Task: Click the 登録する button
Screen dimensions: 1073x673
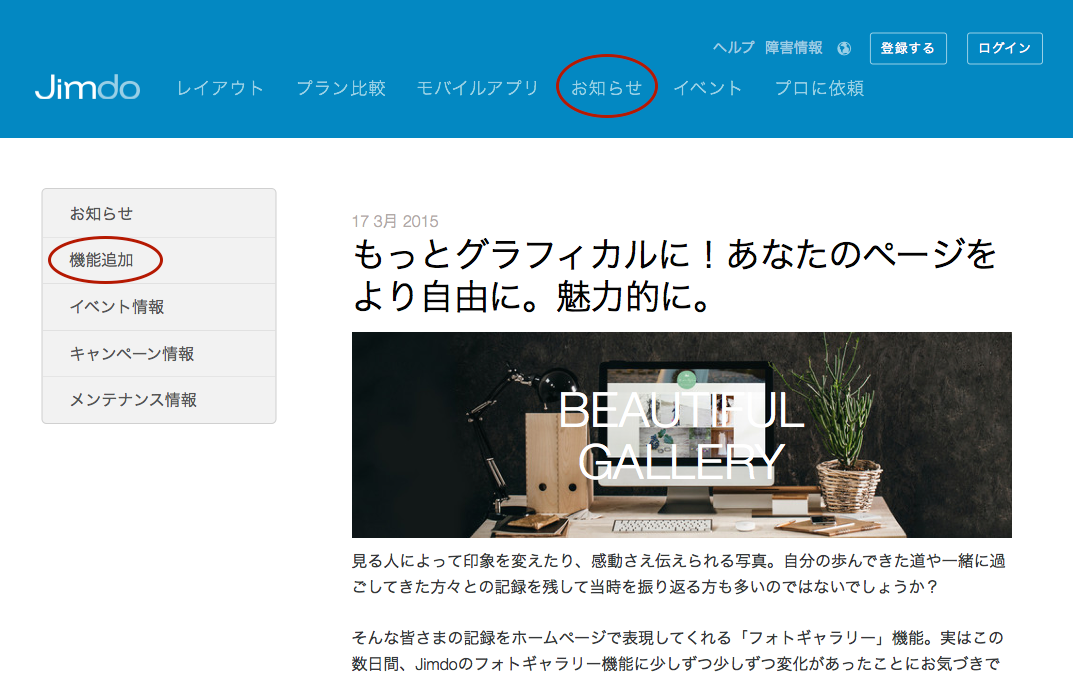Action: (907, 47)
